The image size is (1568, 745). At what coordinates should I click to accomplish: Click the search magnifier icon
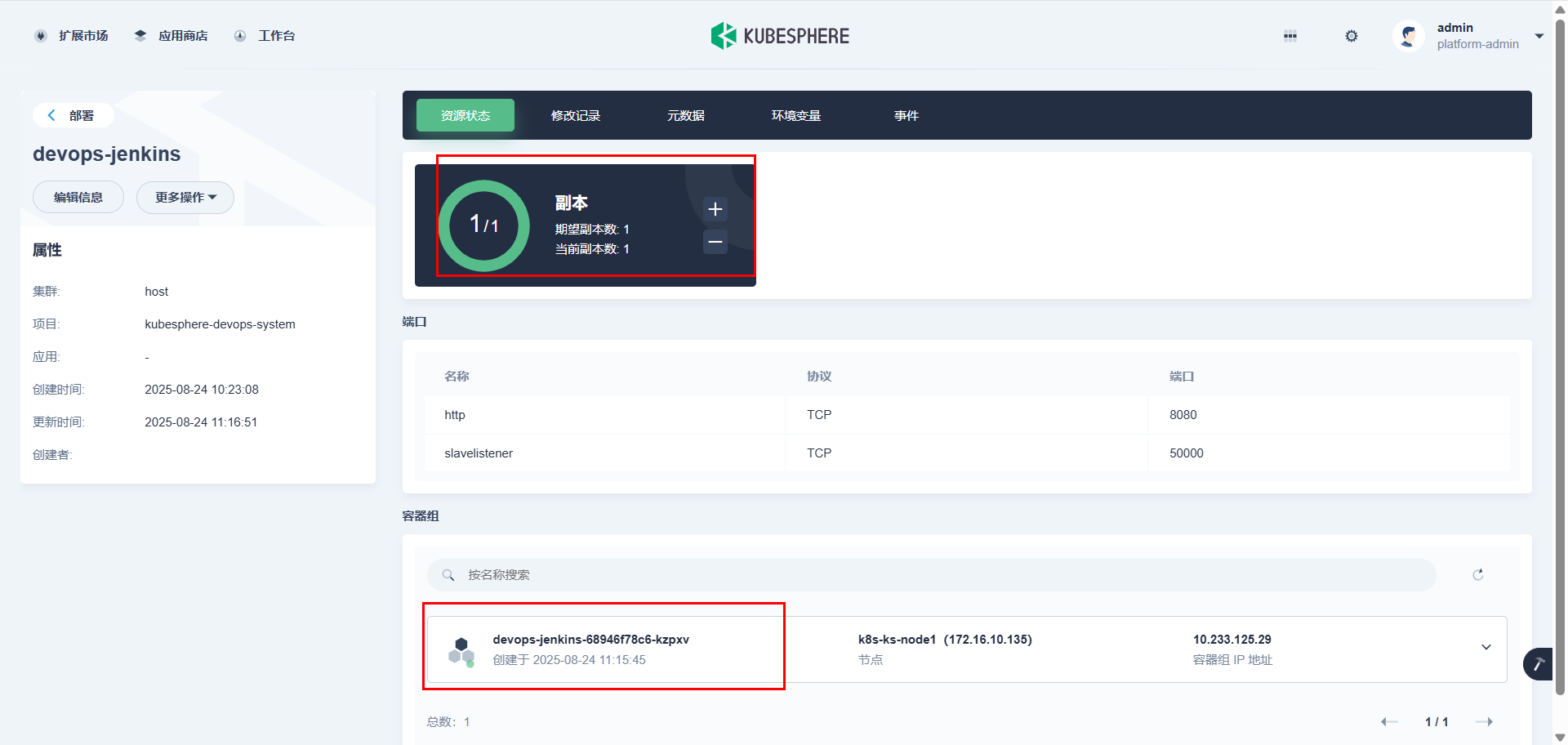[448, 575]
